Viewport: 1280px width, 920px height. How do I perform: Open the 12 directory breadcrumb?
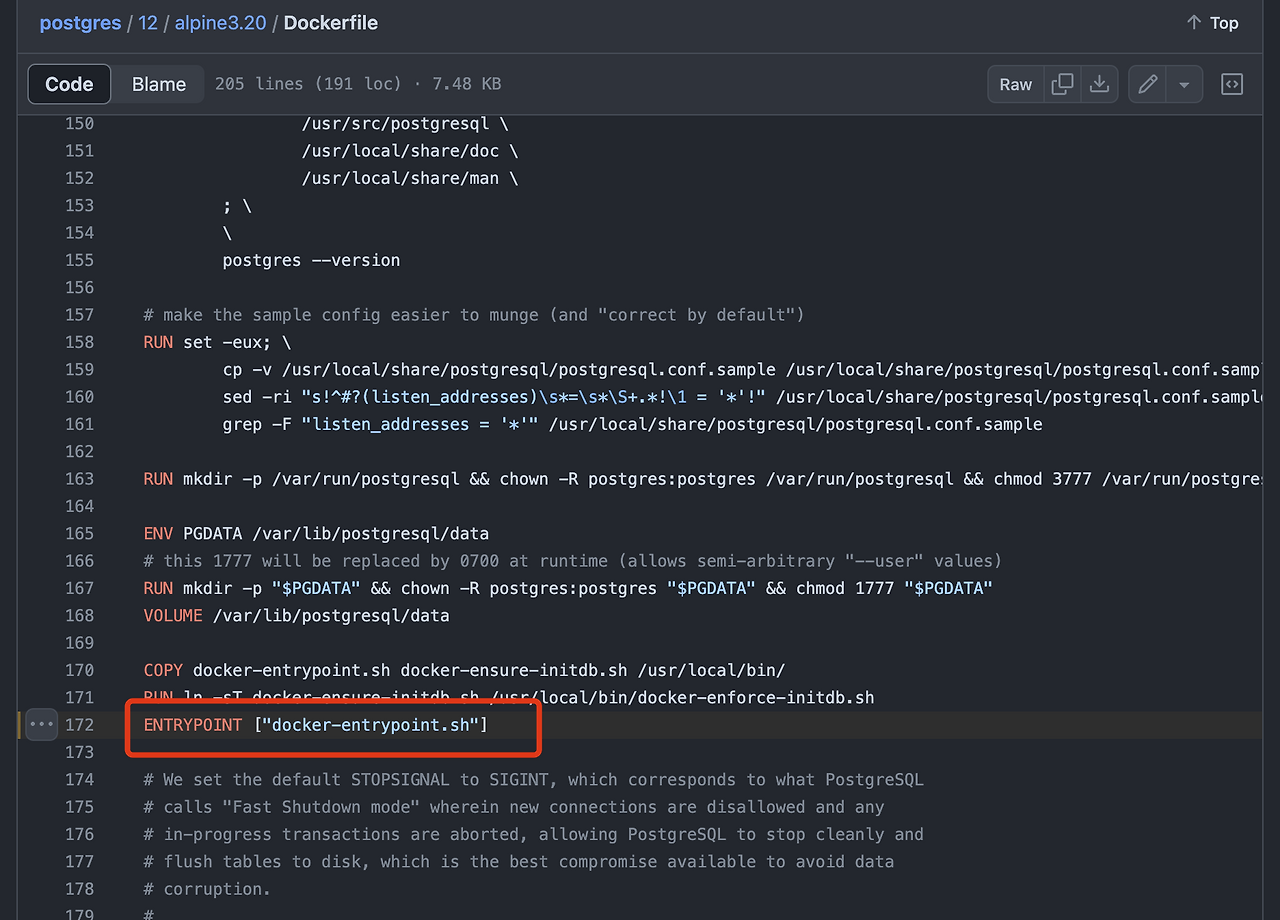tap(148, 22)
